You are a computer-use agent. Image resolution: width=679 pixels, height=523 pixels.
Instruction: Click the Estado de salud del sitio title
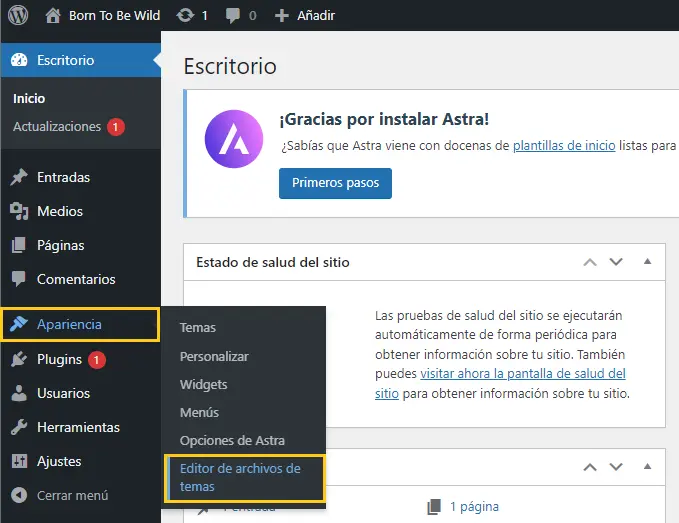pyautogui.click(x=273, y=262)
